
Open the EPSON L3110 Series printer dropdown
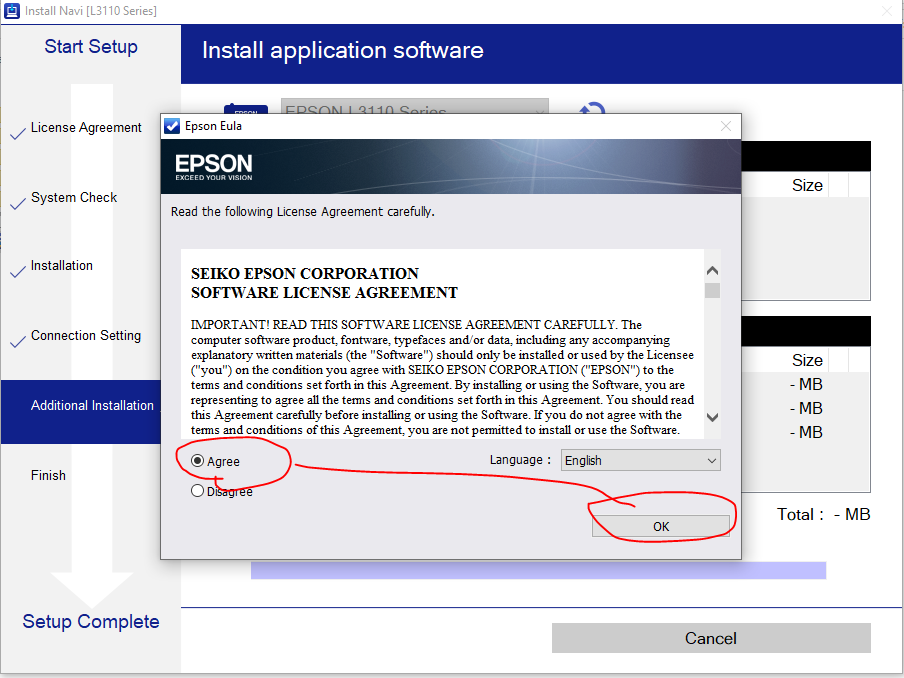coord(415,107)
